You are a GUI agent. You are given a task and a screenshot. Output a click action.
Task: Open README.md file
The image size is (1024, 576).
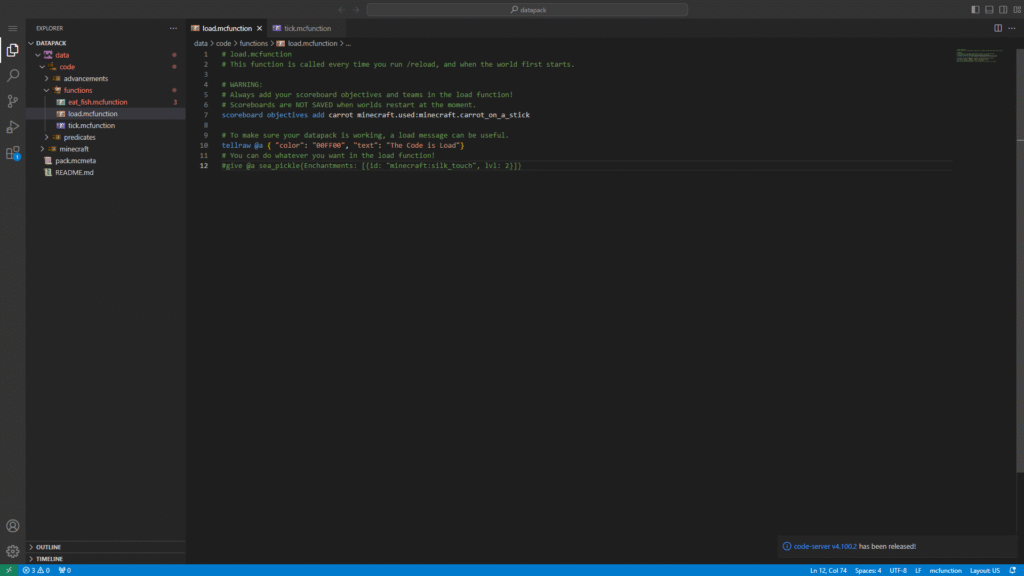pyautogui.click(x=74, y=172)
